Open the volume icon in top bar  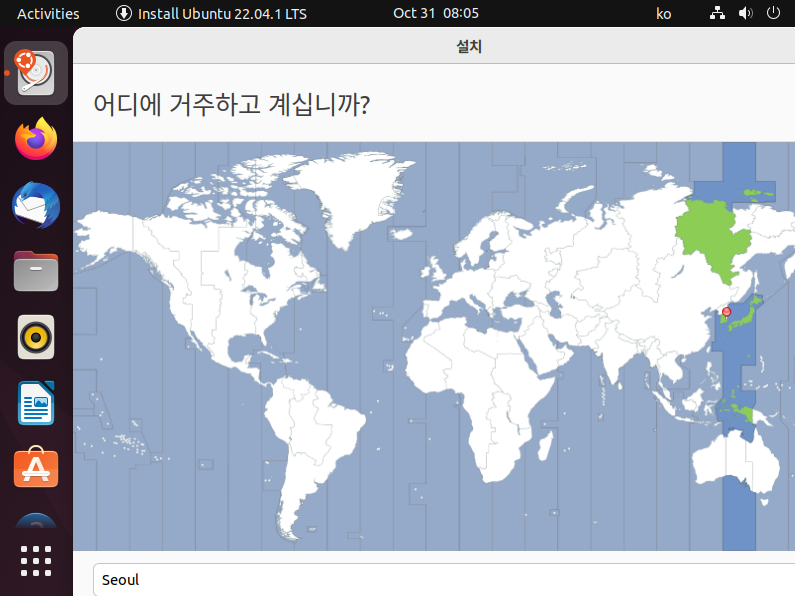[745, 13]
